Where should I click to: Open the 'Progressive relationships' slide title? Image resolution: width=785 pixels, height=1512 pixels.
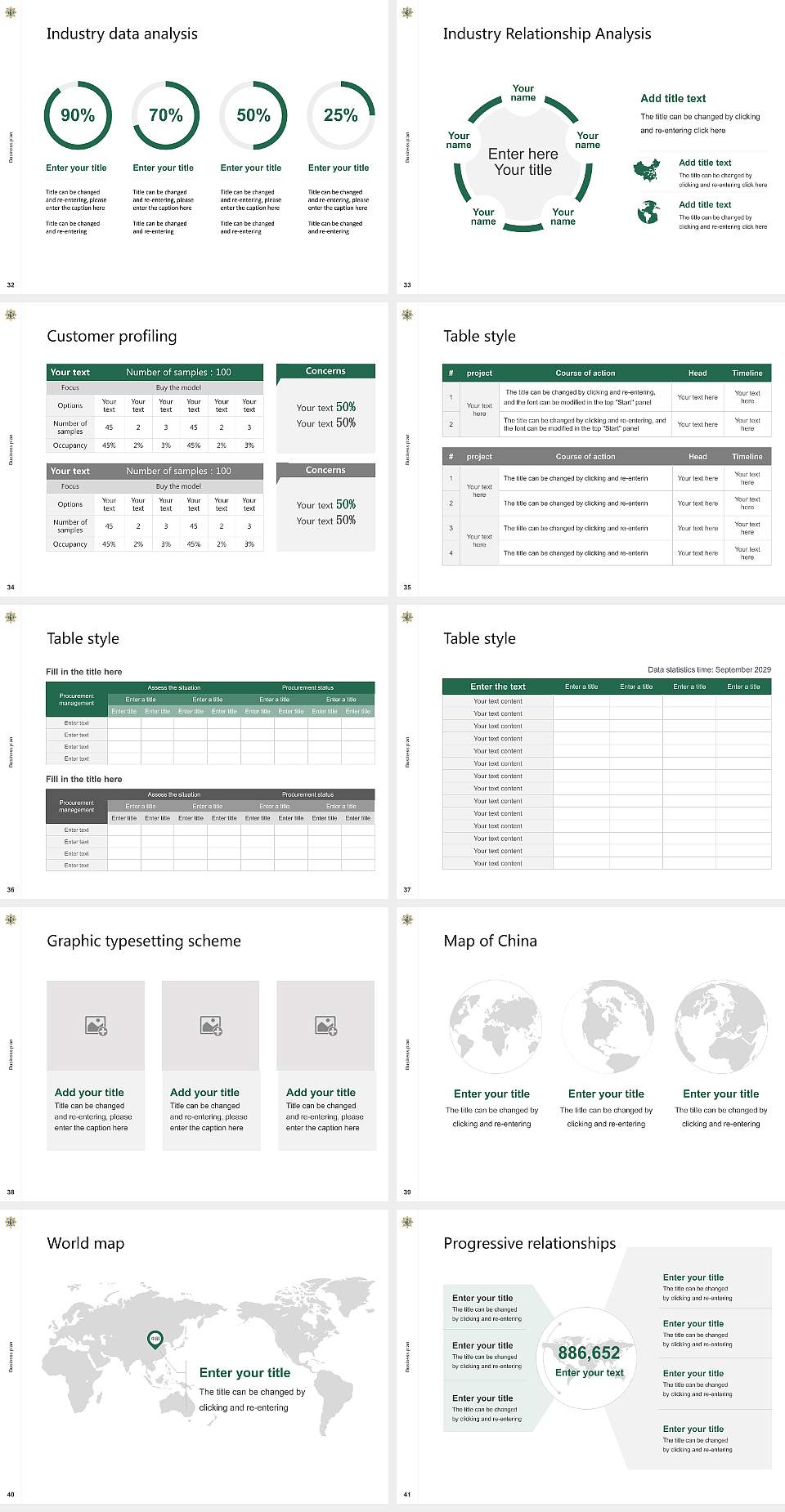(529, 1243)
